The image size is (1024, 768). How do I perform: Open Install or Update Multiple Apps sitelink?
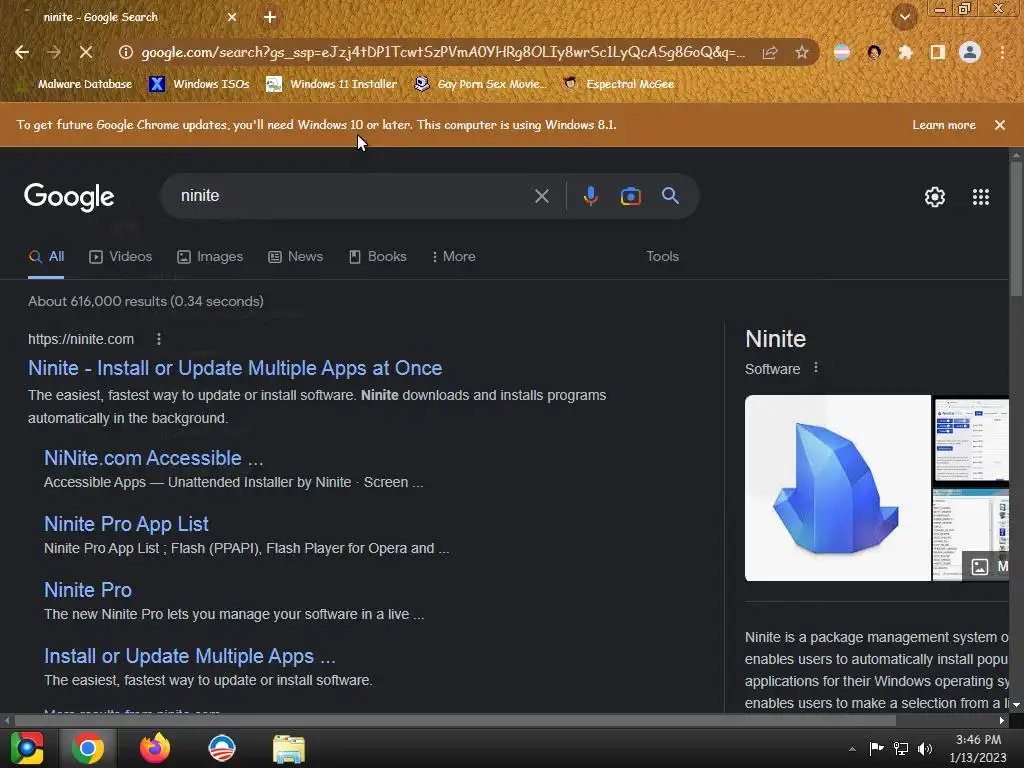tap(189, 656)
